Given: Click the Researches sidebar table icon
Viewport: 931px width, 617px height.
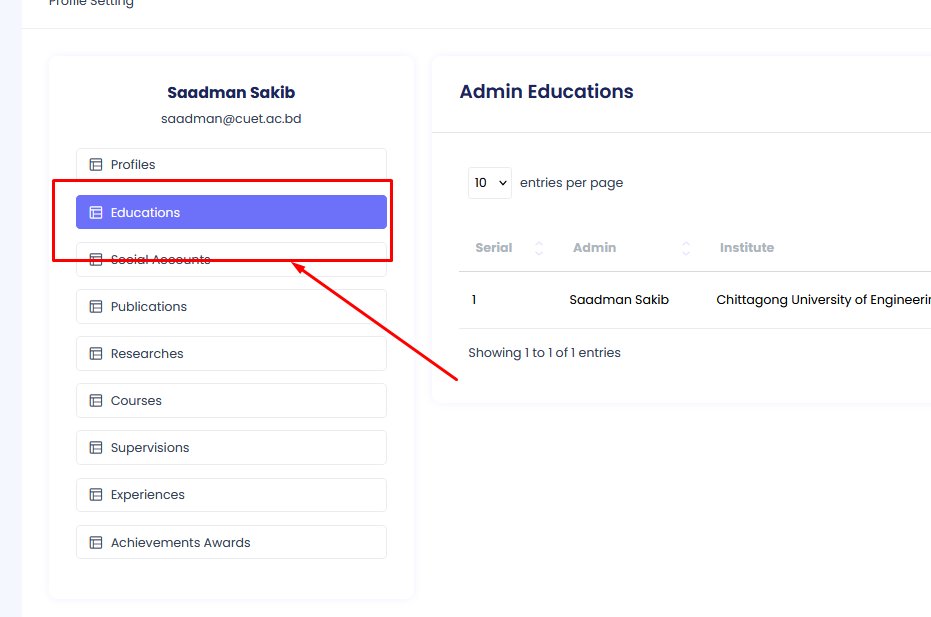Looking at the screenshot, I should 96,354.
